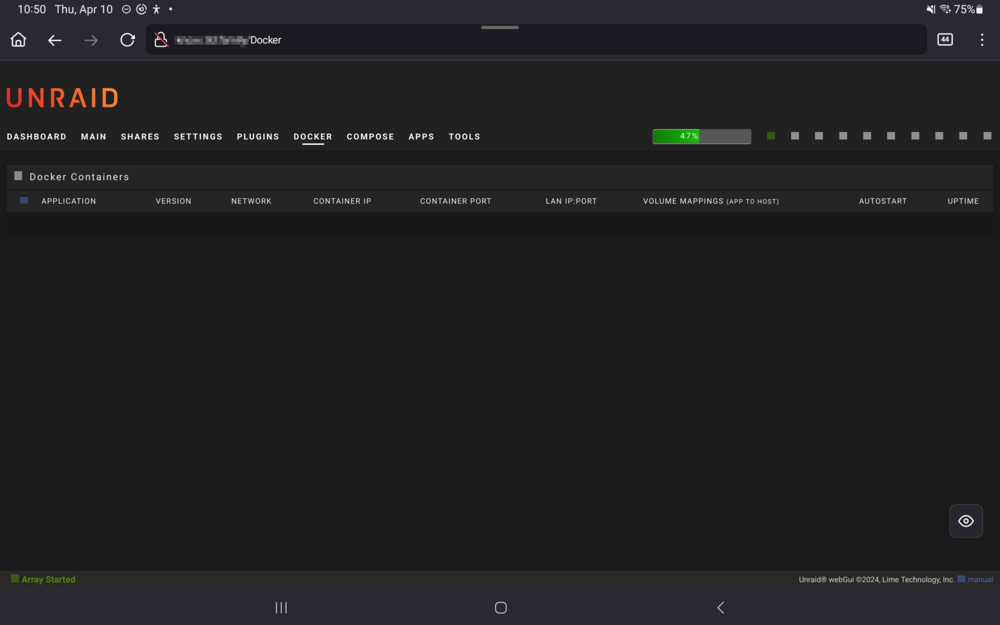Viewport: 1000px width, 625px height.
Task: Click the Version column header
Action: pos(173,201)
